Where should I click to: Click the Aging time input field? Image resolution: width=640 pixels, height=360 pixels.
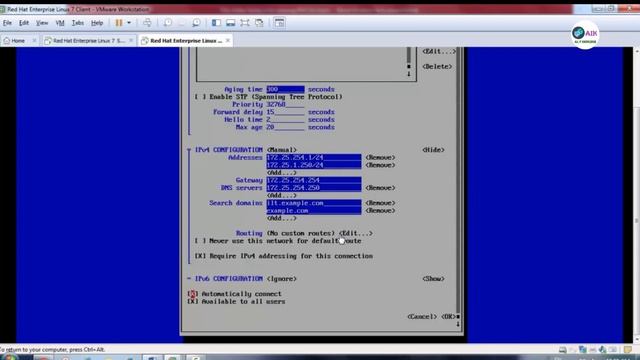pos(285,89)
